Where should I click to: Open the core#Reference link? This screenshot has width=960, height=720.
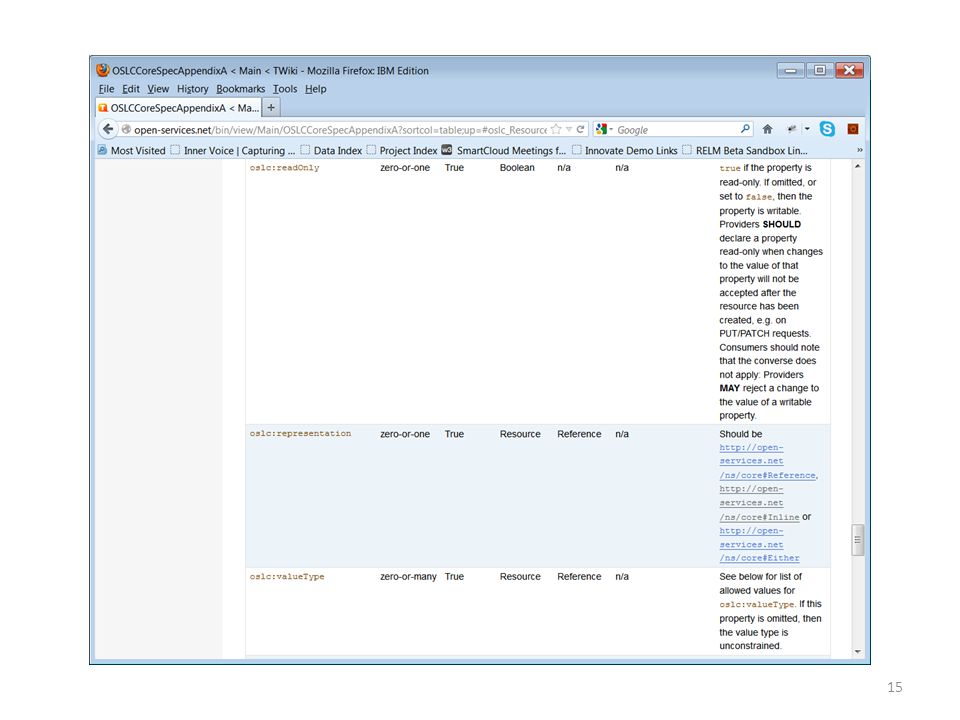click(768, 461)
